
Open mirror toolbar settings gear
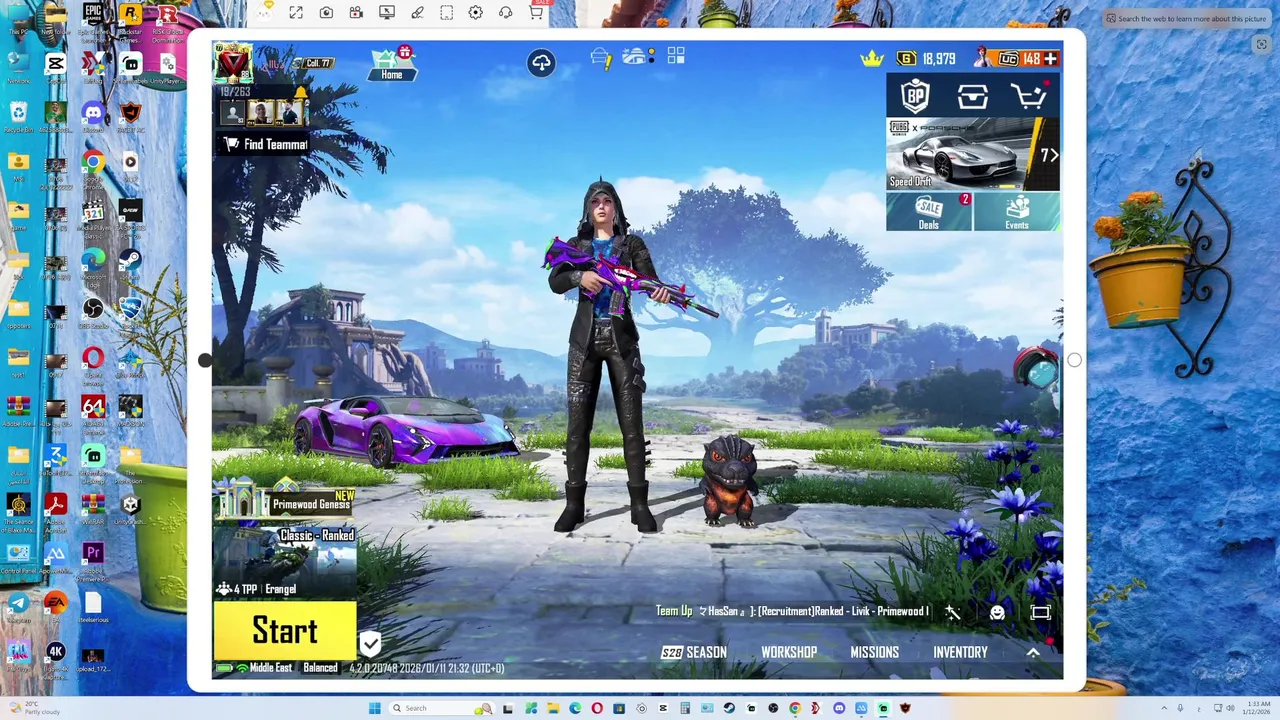[x=476, y=12]
